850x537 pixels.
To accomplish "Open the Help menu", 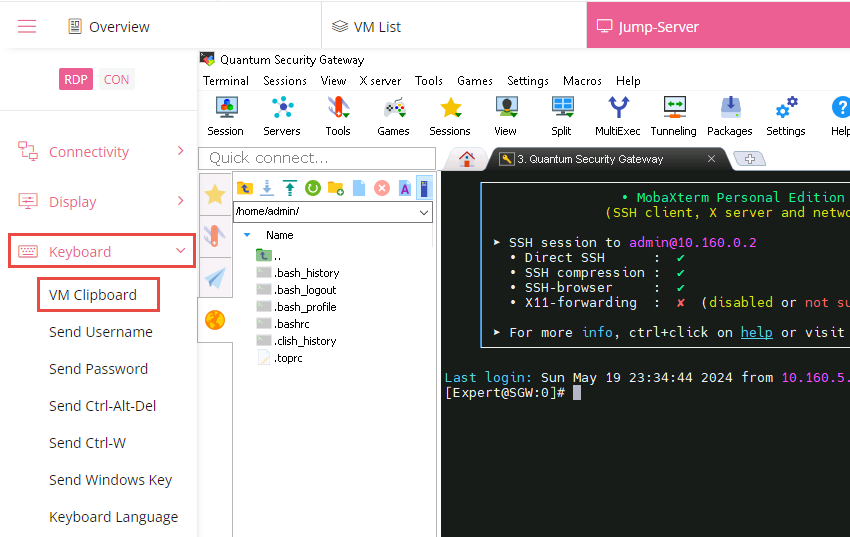I will point(628,81).
